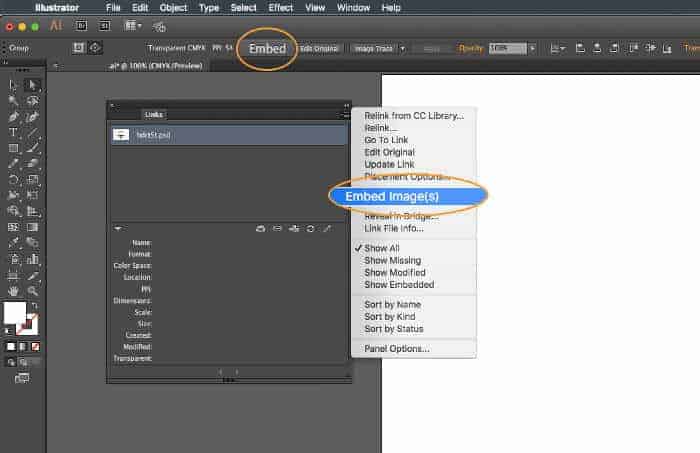Screen dimensions: 700x453
Task: Change Screen Mode at toolbar bottom
Action: pyautogui.click(x=22, y=378)
